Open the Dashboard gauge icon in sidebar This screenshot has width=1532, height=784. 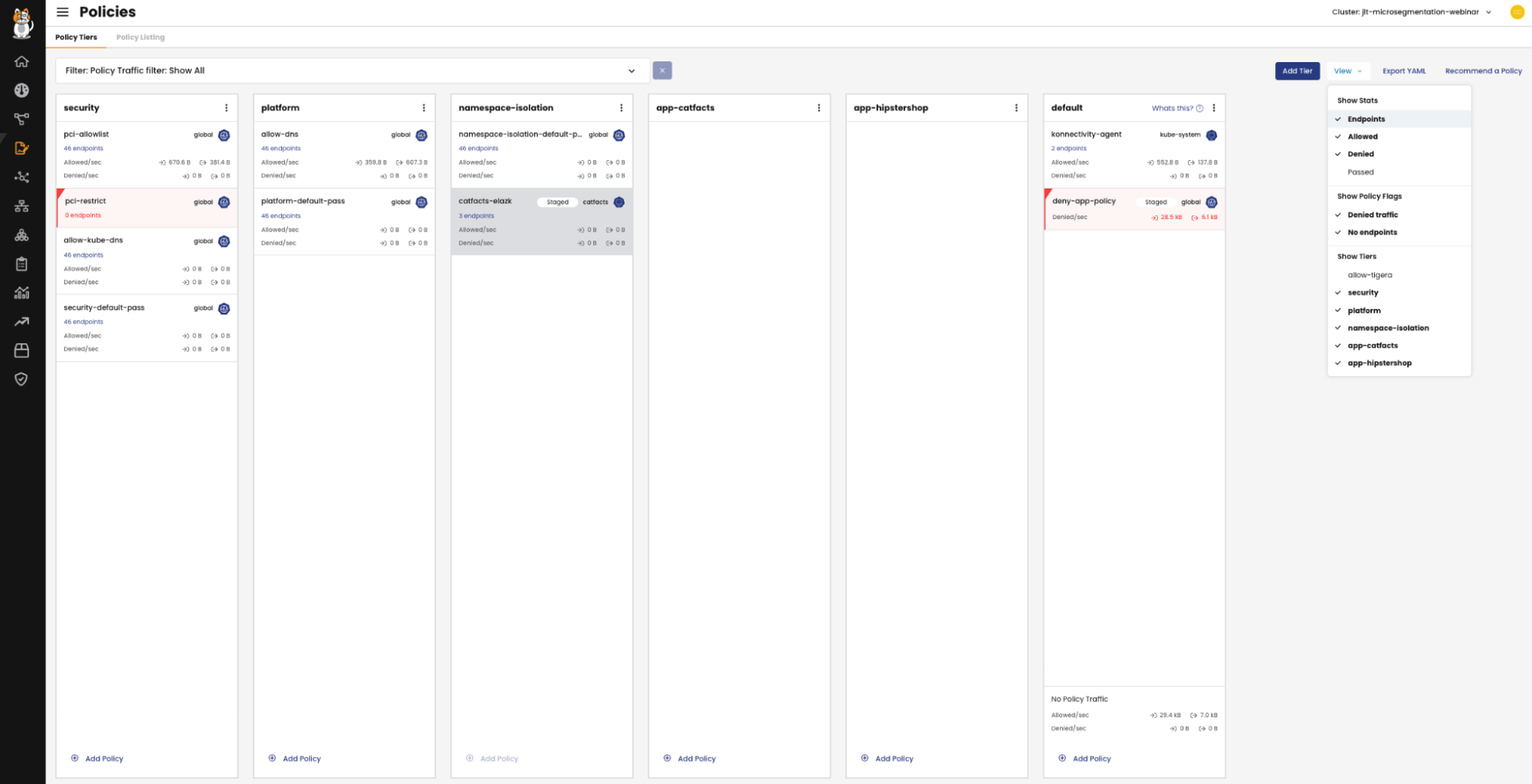21,90
